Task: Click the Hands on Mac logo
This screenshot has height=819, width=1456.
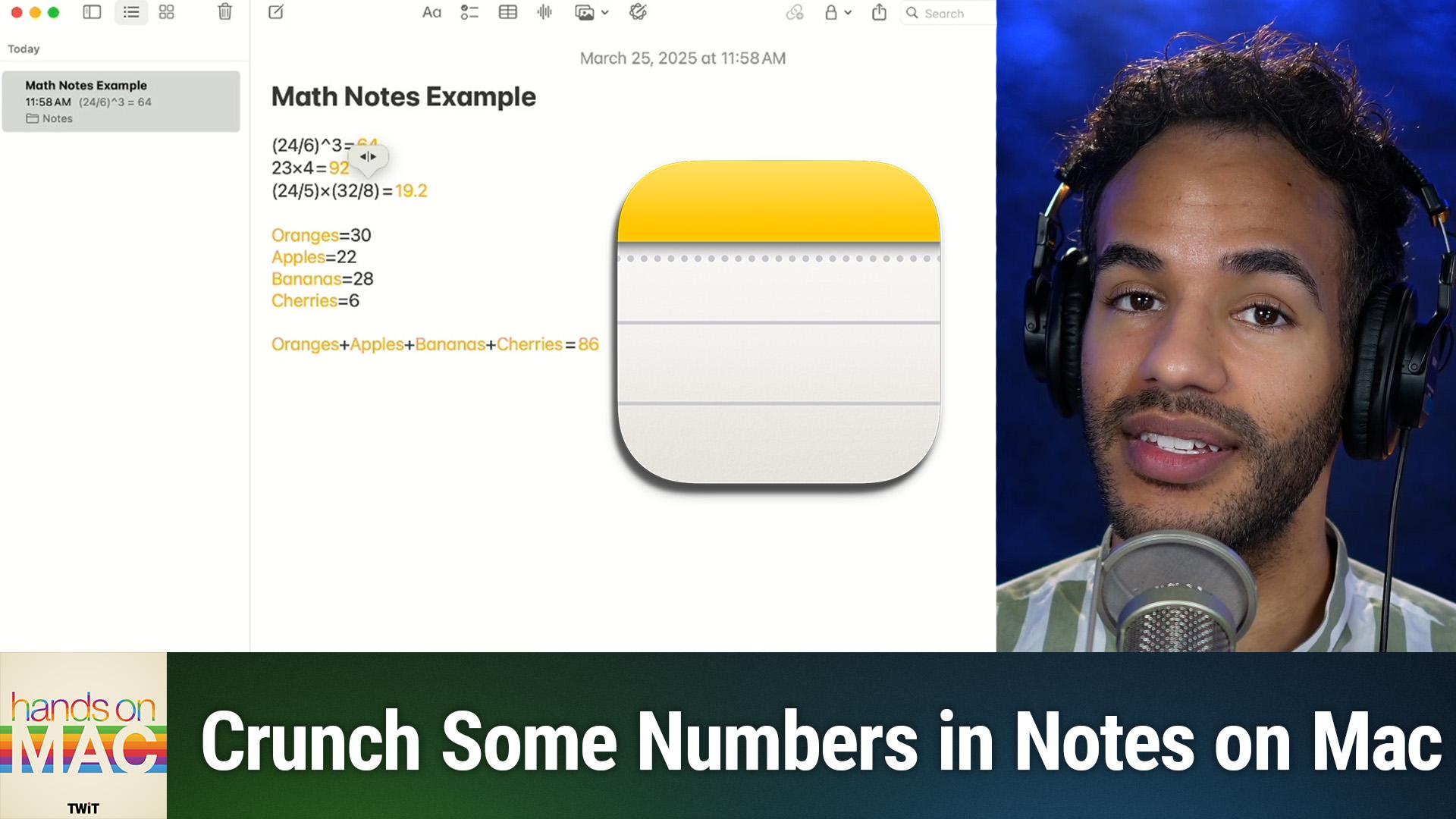Action: (83, 736)
